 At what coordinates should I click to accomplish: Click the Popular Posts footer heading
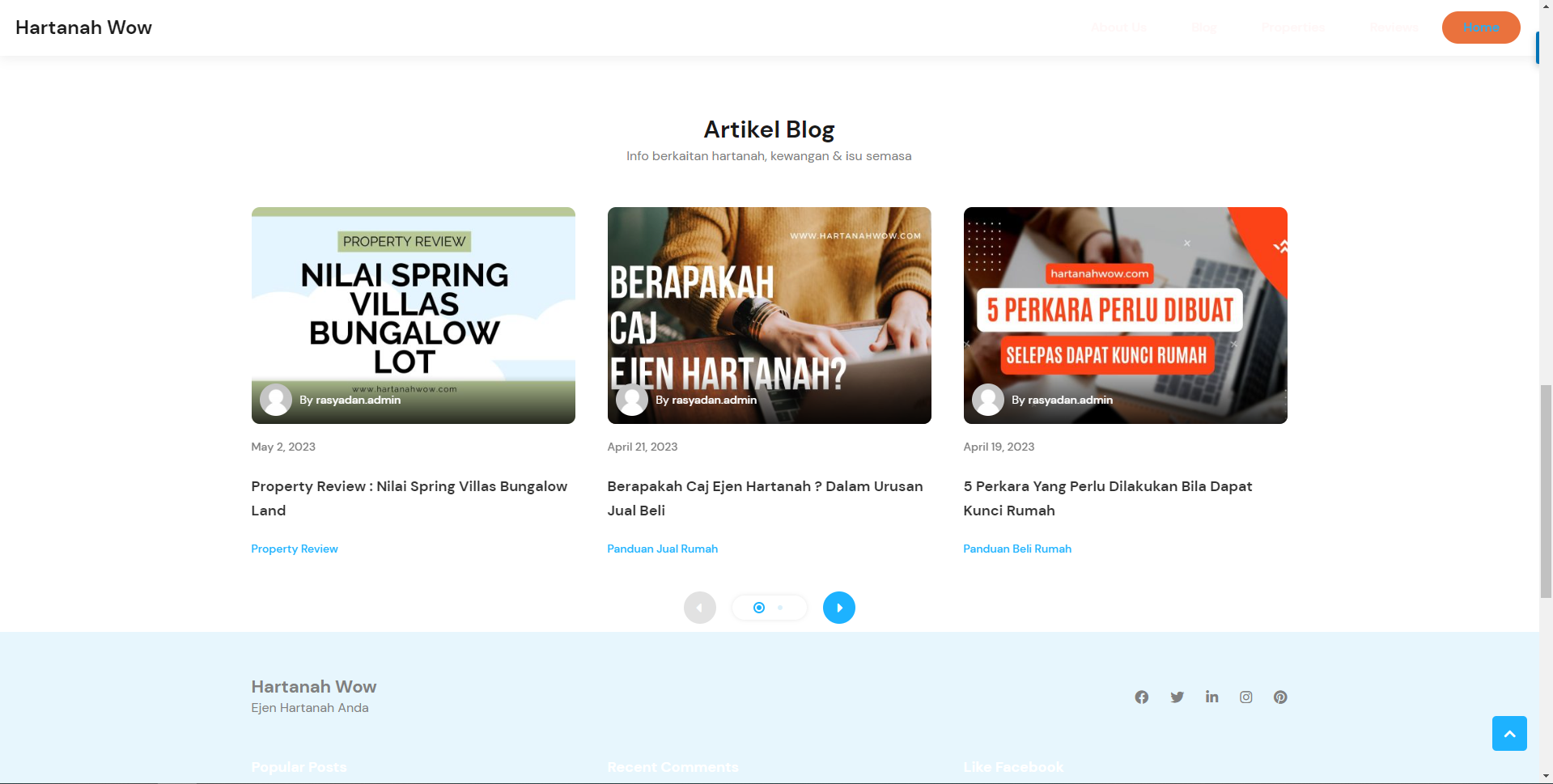[299, 767]
